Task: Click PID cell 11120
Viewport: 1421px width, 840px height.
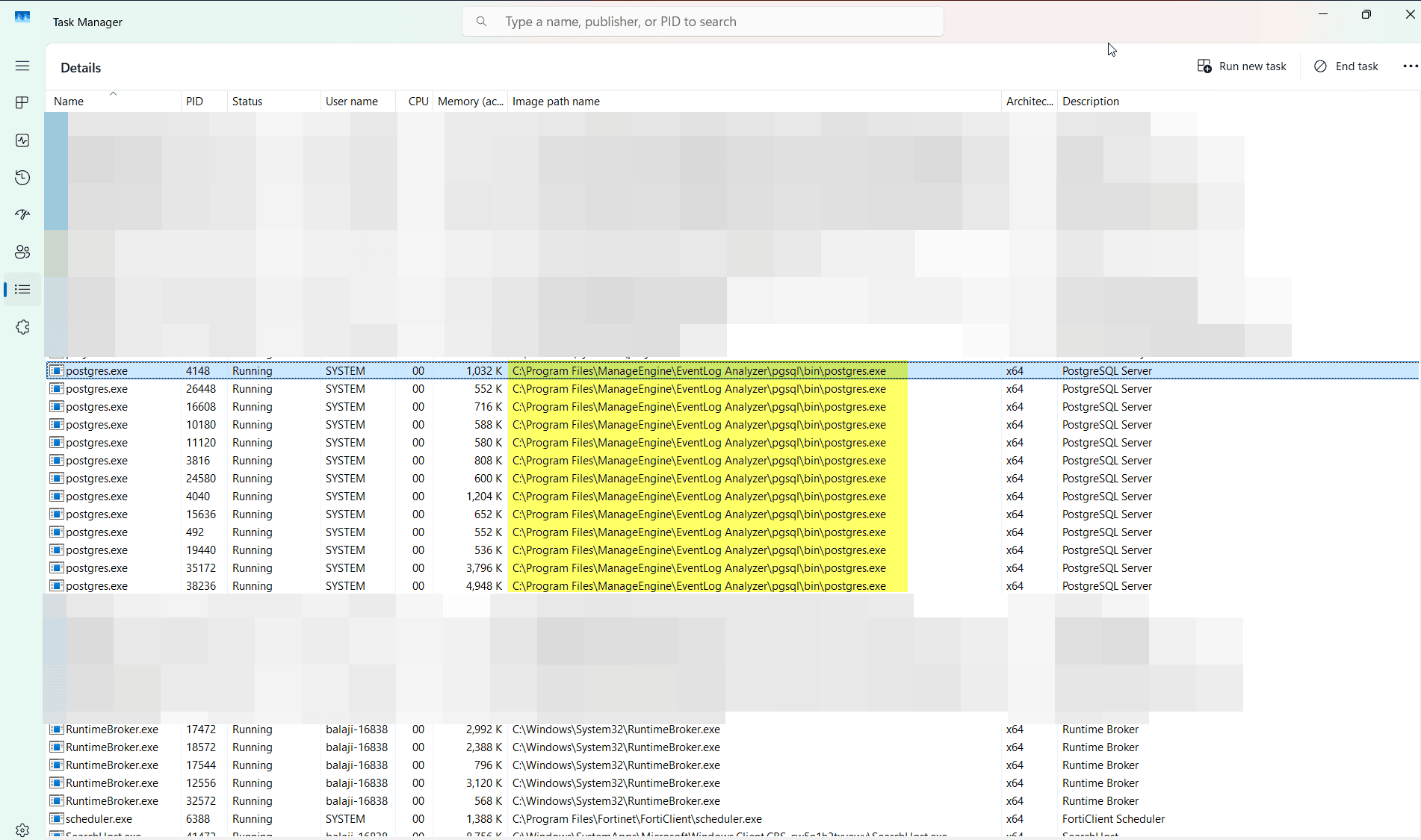Action: 201,443
